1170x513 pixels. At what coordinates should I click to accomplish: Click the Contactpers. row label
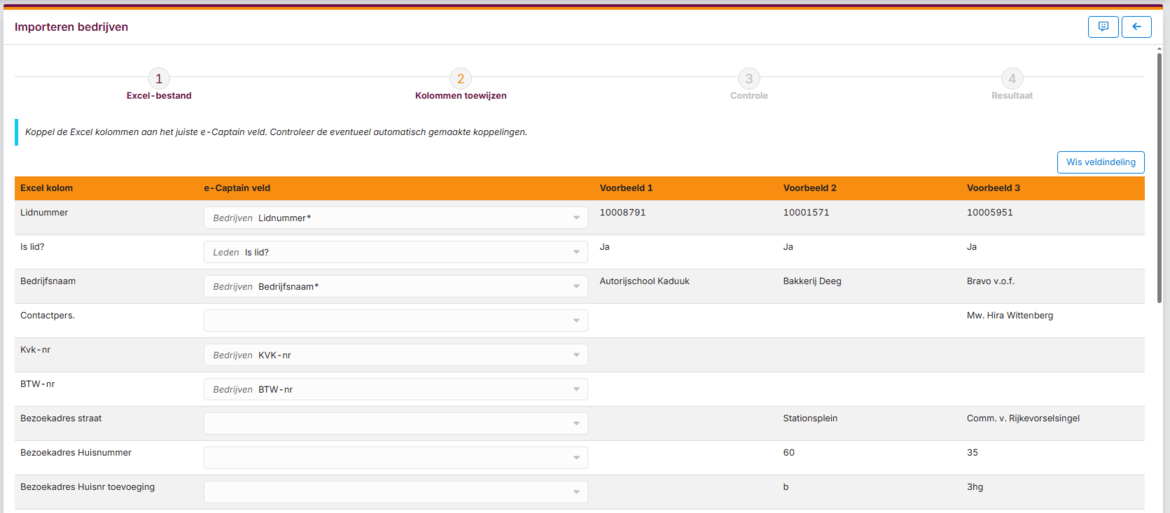47,315
